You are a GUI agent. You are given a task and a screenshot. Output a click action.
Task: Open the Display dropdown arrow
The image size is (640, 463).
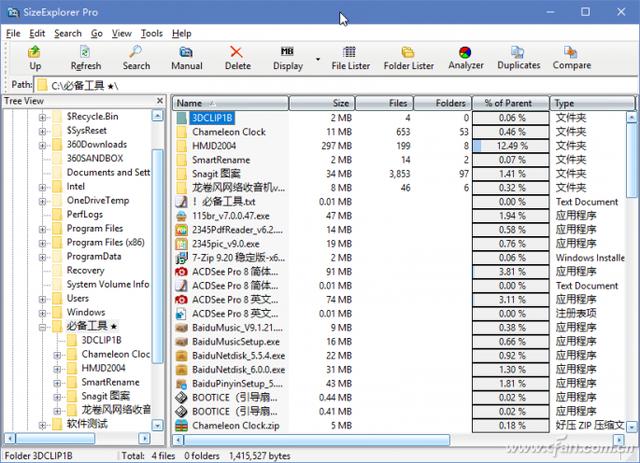point(318,59)
